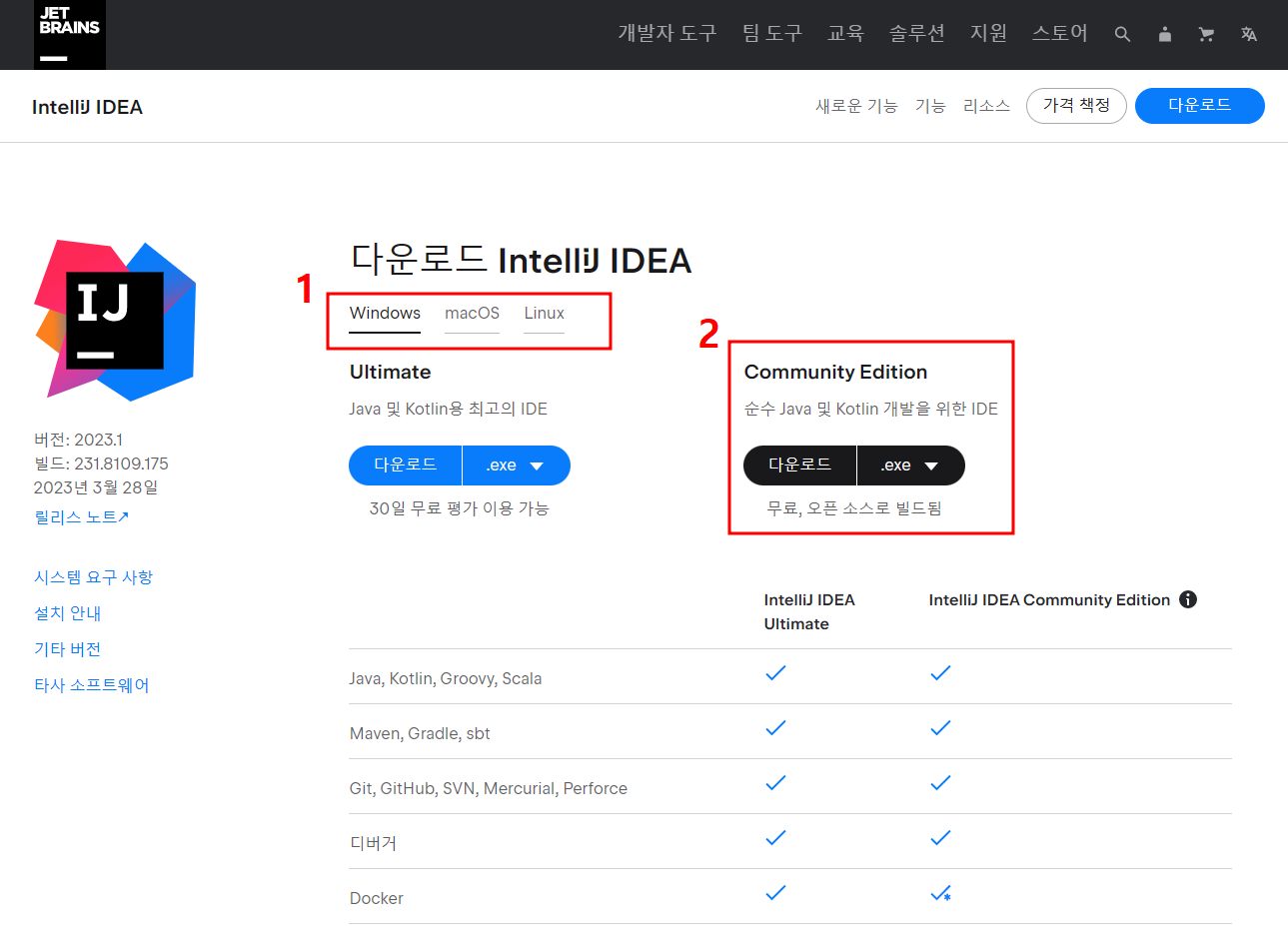Expand the Community .exe format dropdown
The image size is (1288, 926).
click(x=911, y=465)
